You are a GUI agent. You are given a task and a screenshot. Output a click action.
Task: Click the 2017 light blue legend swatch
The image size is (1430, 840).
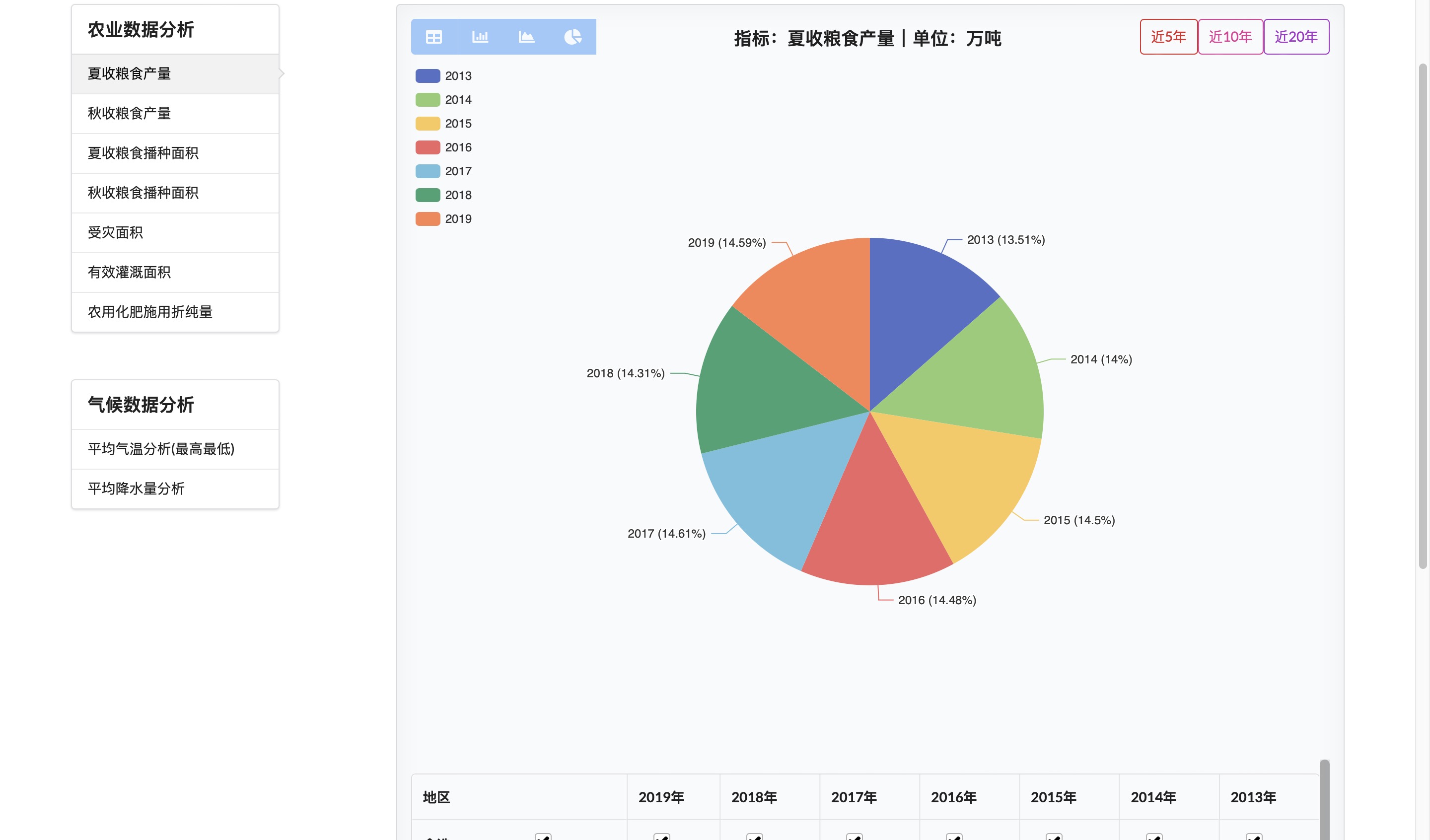click(x=428, y=171)
